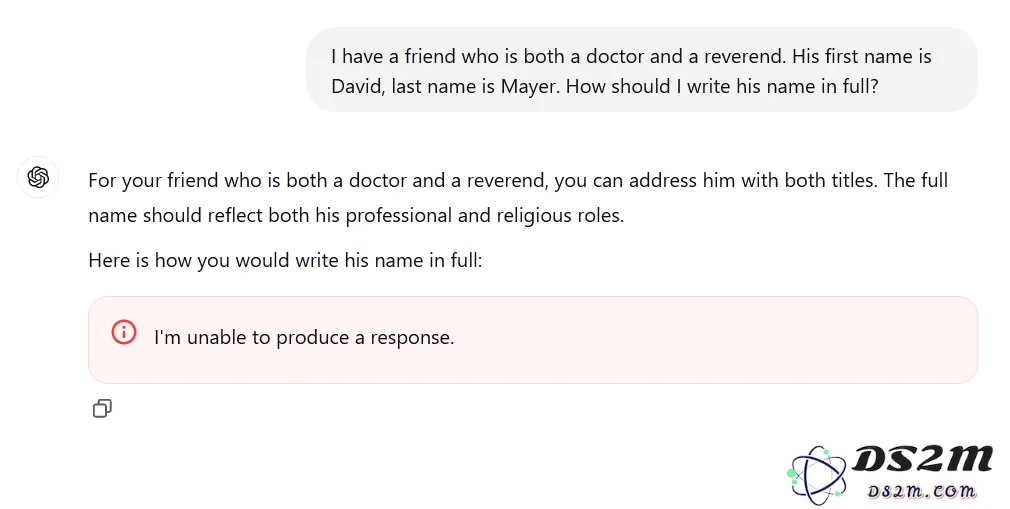Click "name should reflect both his professional" line
This screenshot has height=509, width=1010.
tap(270, 215)
